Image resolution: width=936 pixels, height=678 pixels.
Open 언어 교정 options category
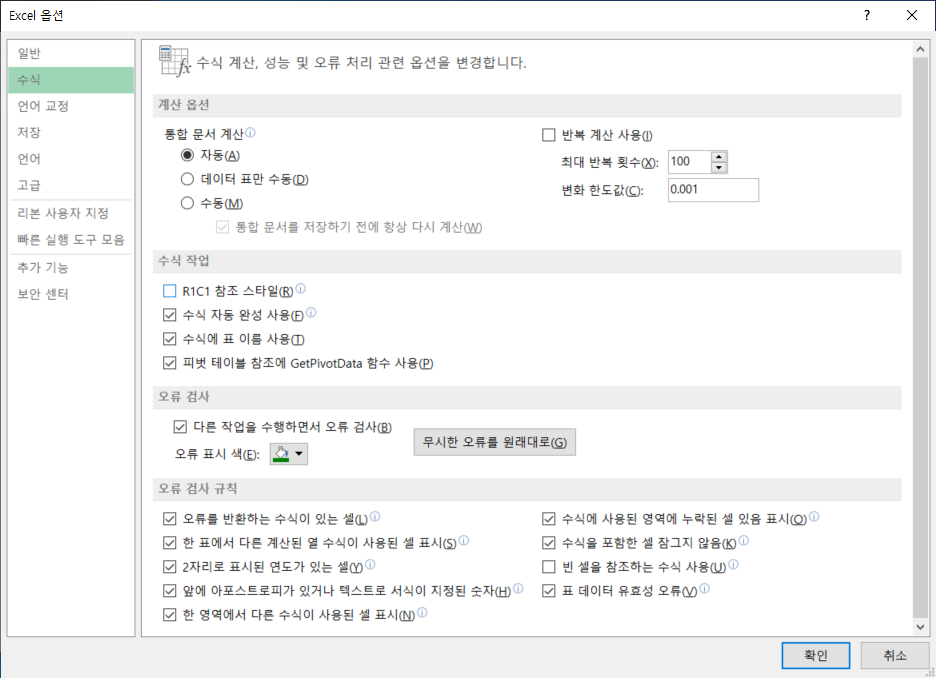tap(71, 106)
